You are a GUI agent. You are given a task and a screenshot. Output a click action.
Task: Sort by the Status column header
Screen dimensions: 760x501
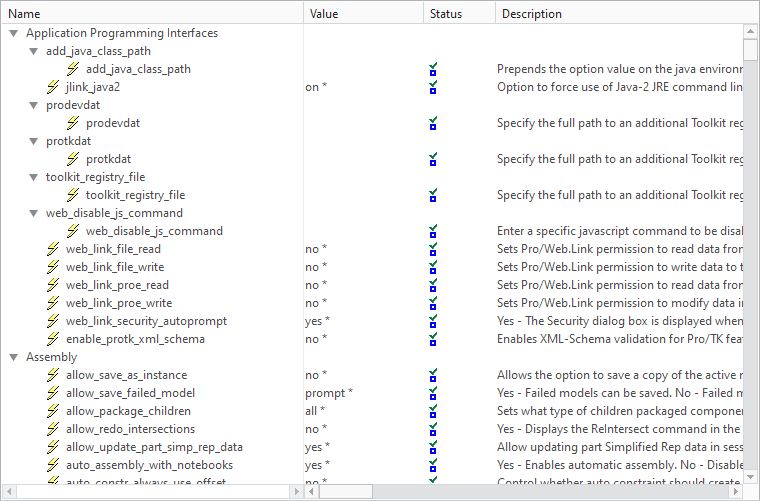tap(459, 14)
